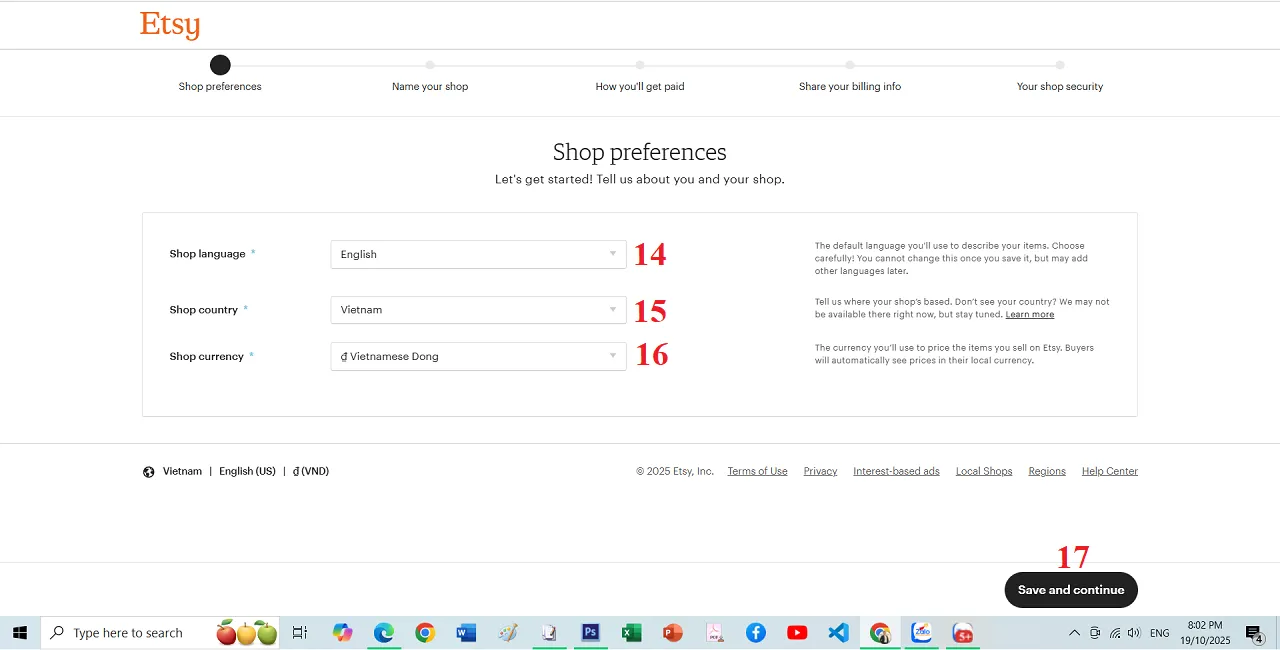Expand the Shop language dropdown

point(478,254)
